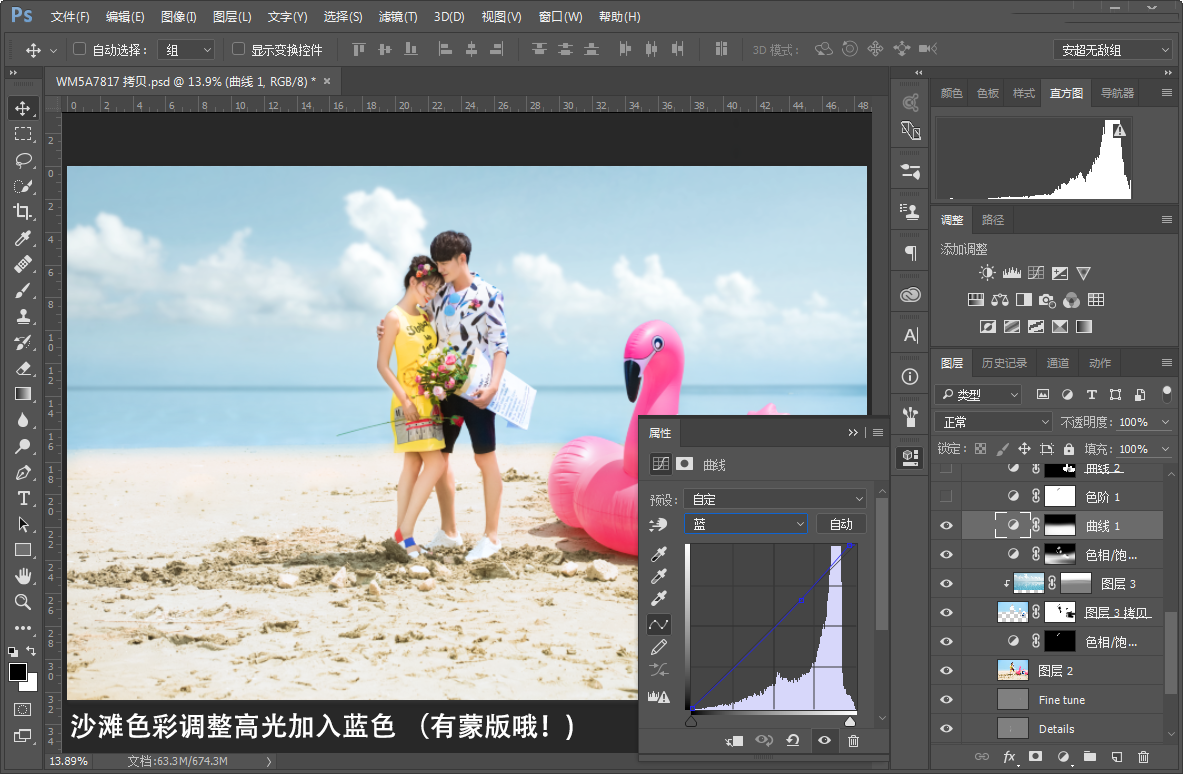Select the Zoom tool

(23, 602)
